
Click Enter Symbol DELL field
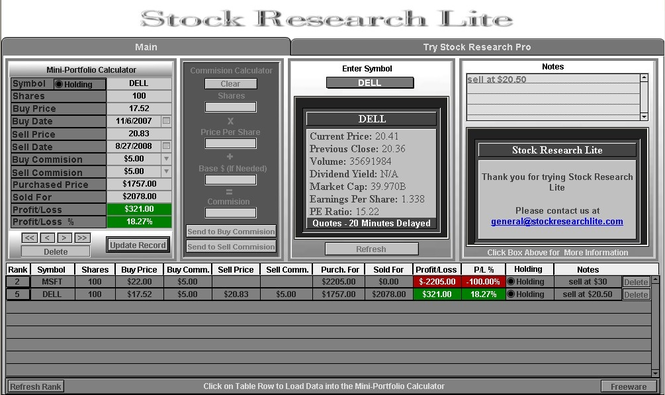(x=369, y=83)
